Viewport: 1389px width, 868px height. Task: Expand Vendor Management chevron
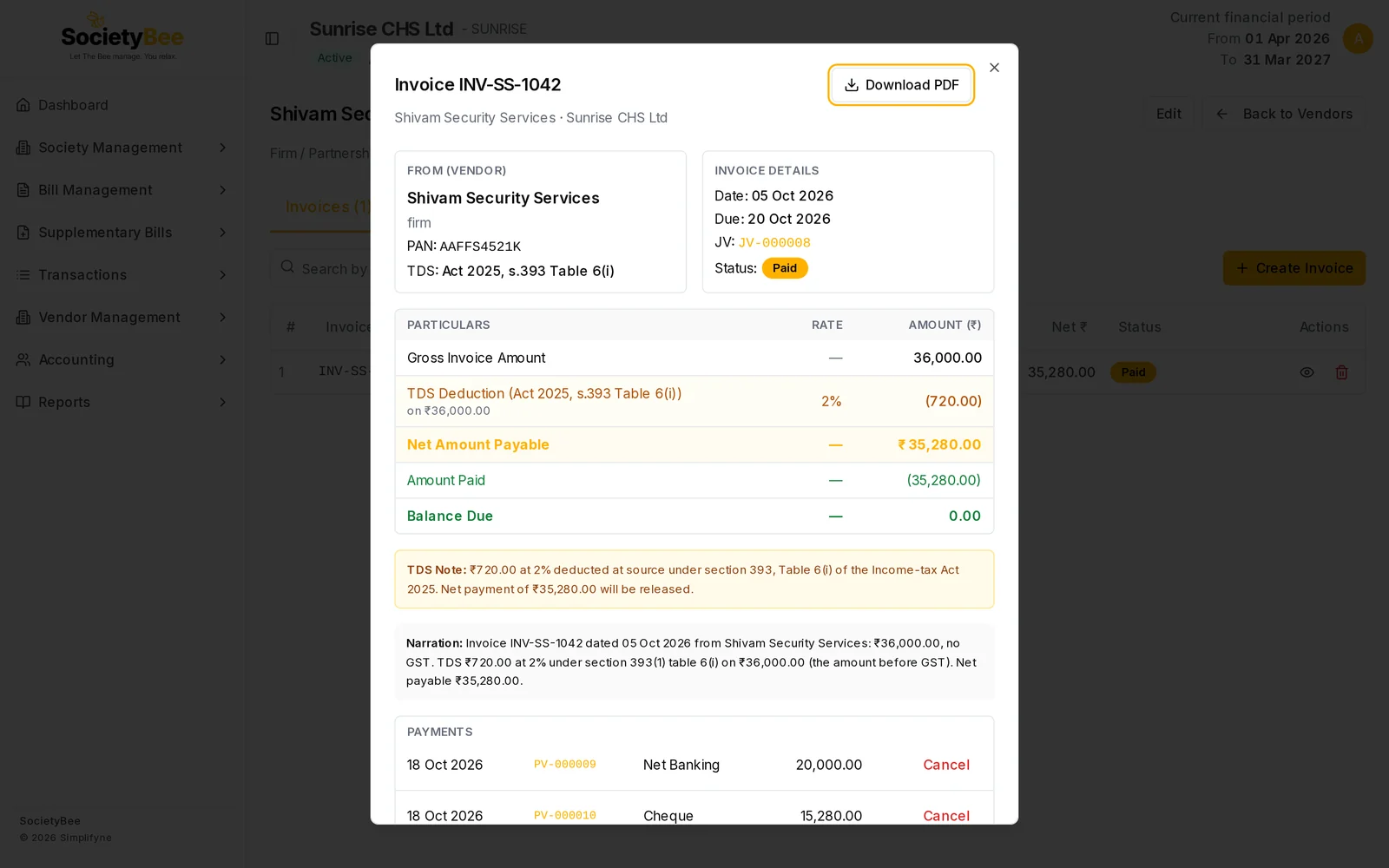pos(222,318)
